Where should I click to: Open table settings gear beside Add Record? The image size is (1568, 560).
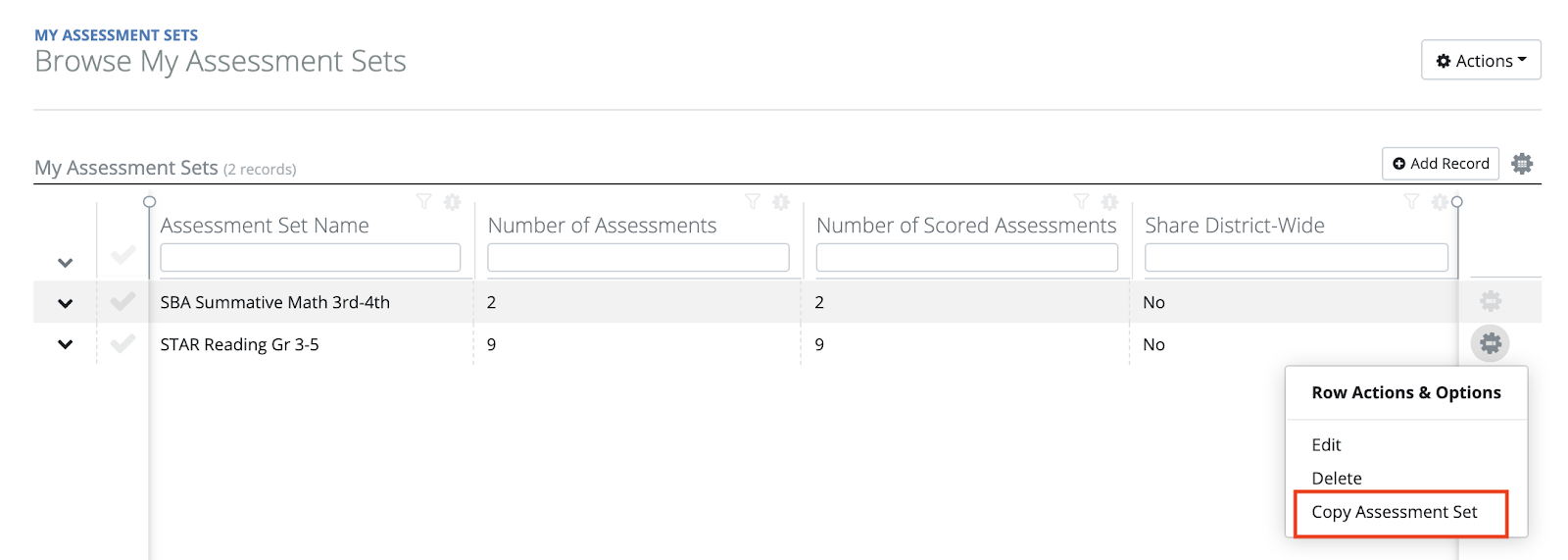point(1521,164)
